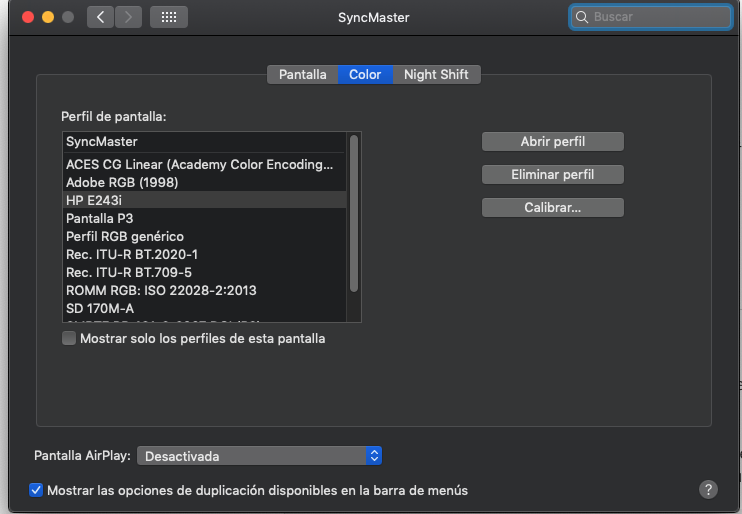The image size is (742, 514).
Task: Open Pantalla AirPlay dropdown
Action: [x=259, y=456]
